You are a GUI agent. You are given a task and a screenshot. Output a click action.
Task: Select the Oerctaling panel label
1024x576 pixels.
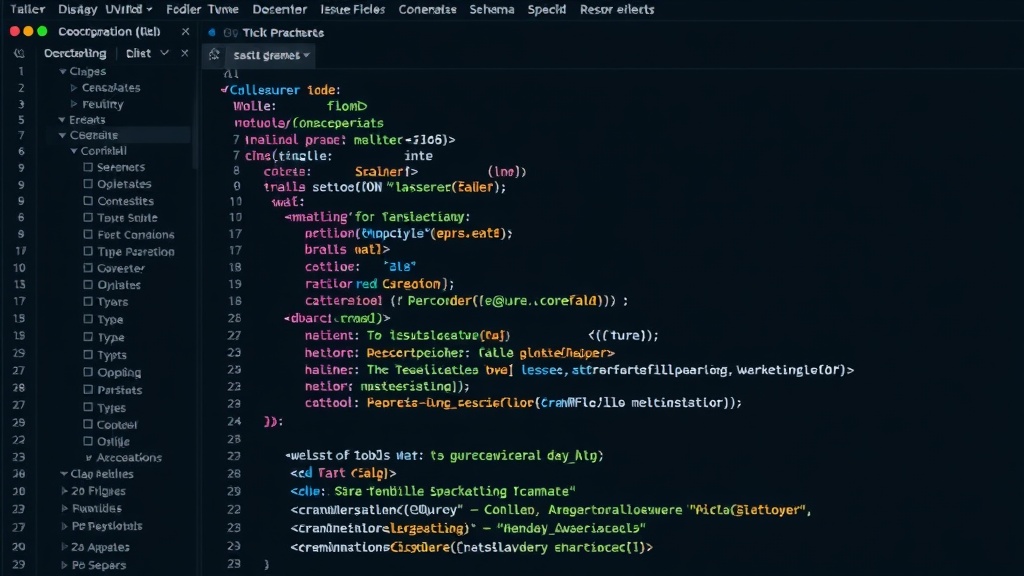75,53
